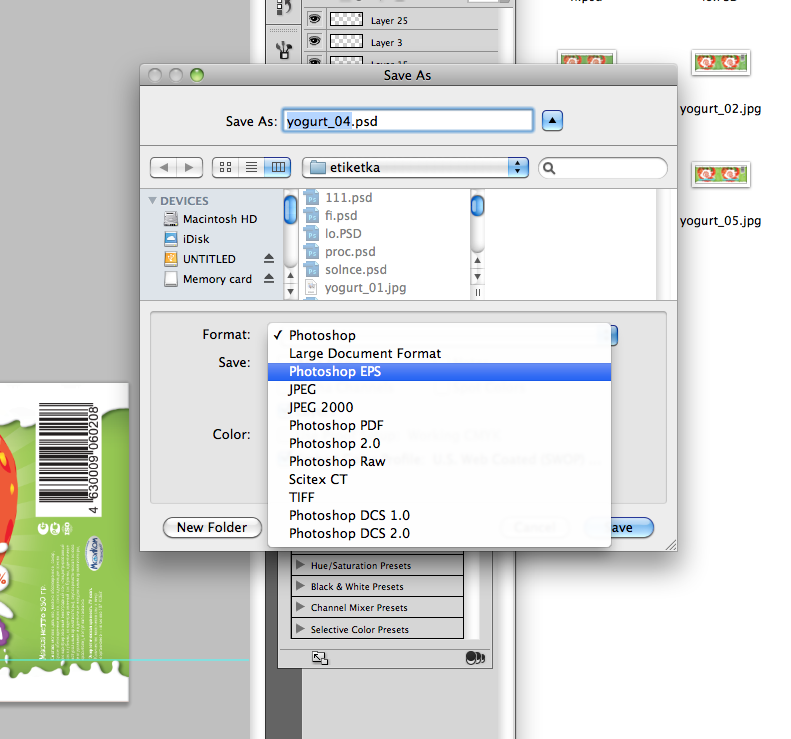The image size is (791, 739).
Task: Select TIFF from the format menu
Action: (x=439, y=498)
